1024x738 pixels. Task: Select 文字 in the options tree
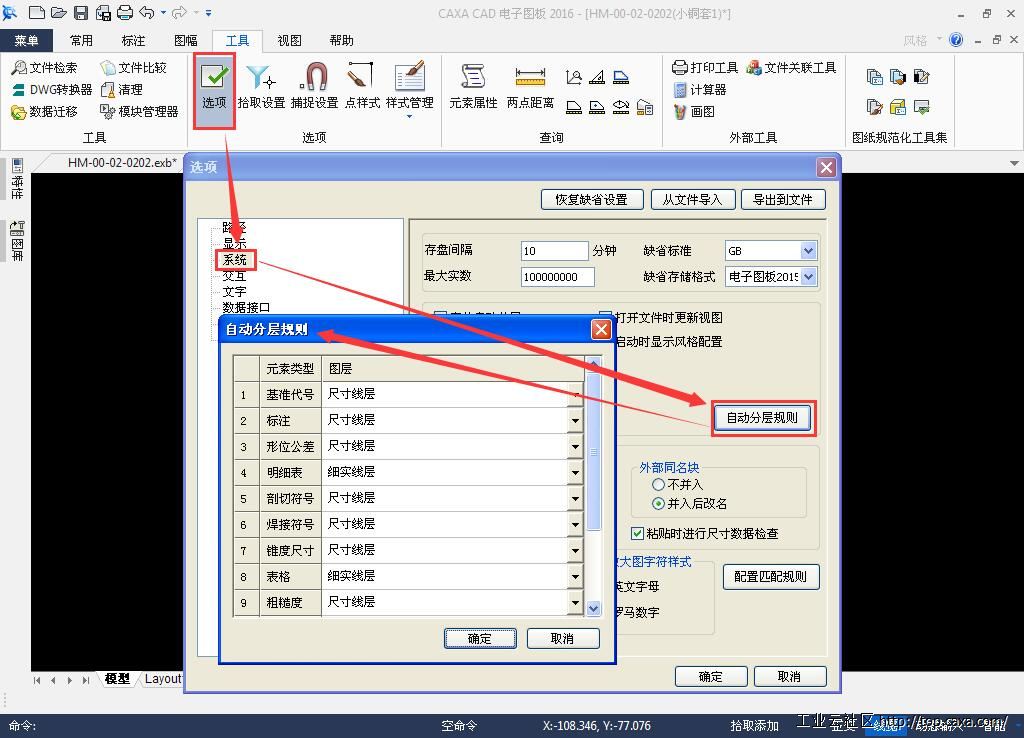(234, 292)
